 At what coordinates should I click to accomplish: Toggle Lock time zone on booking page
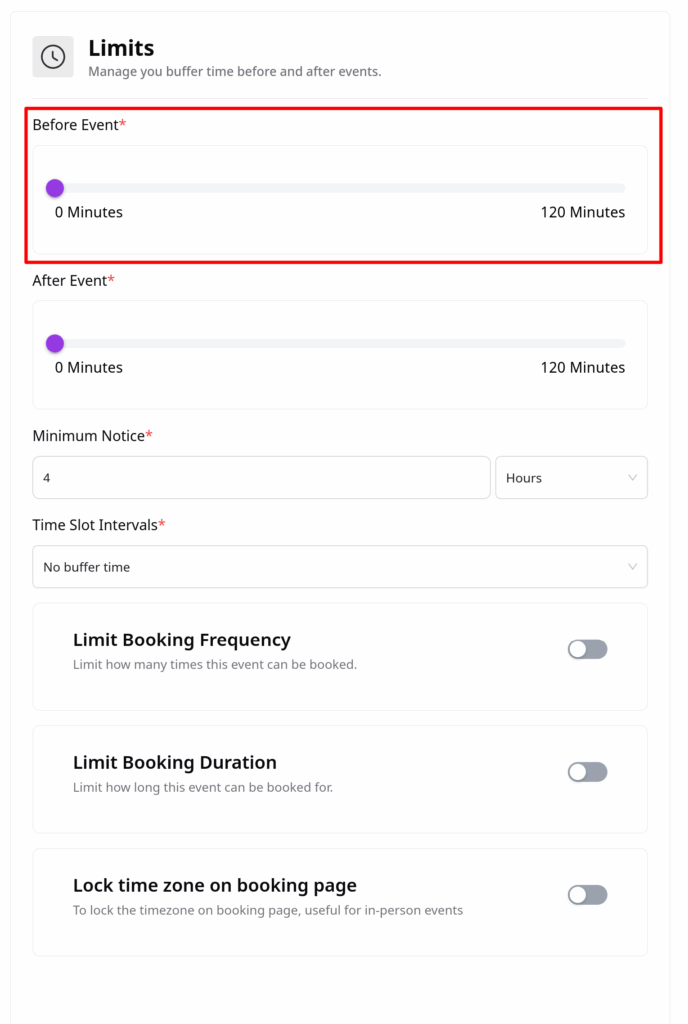coord(587,895)
